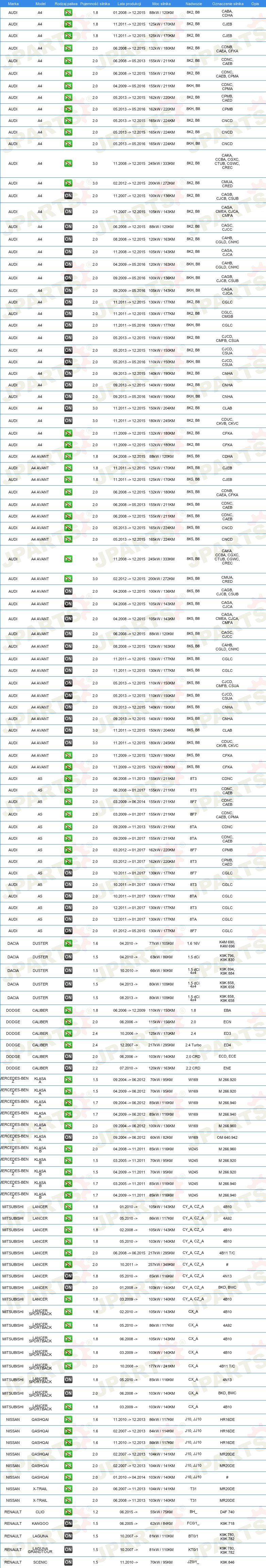Click the Oznaczenie silnika column header
266x1568 pixels.
pos(228,4)
